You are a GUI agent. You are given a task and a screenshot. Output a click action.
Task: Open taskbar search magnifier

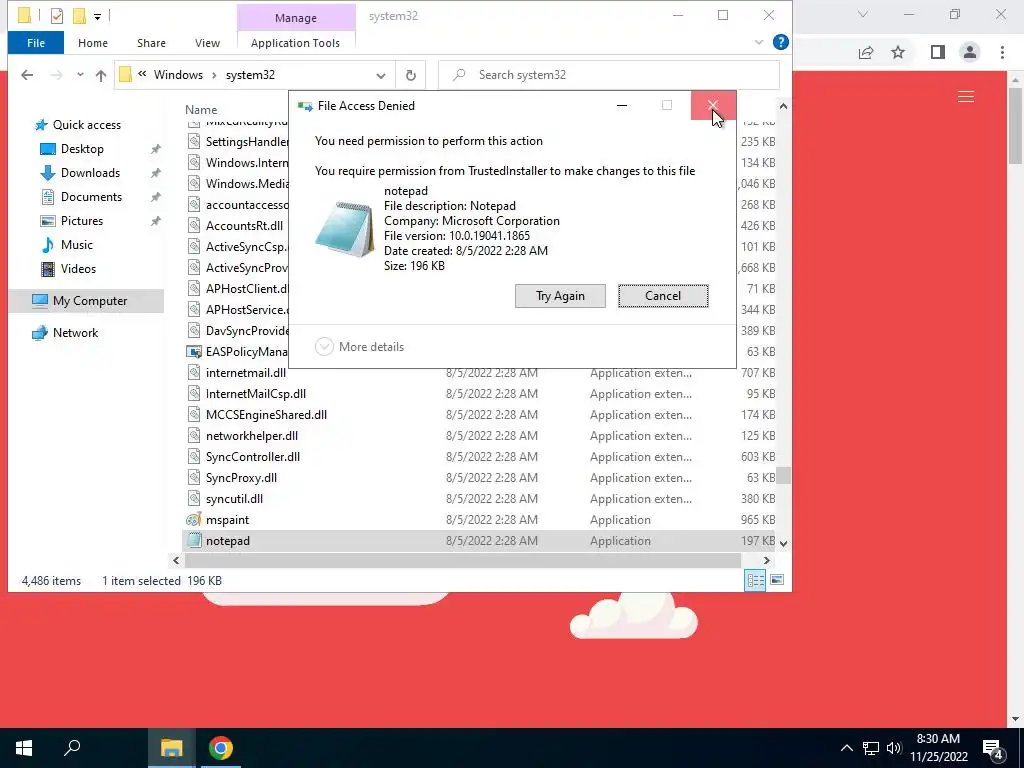coord(72,748)
